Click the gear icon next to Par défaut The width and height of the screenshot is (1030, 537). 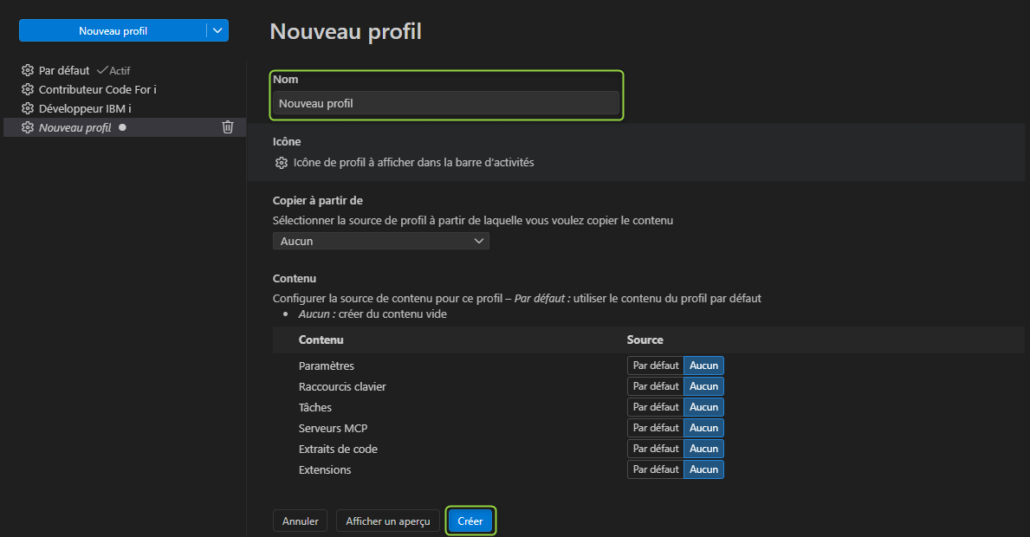[x=28, y=71]
